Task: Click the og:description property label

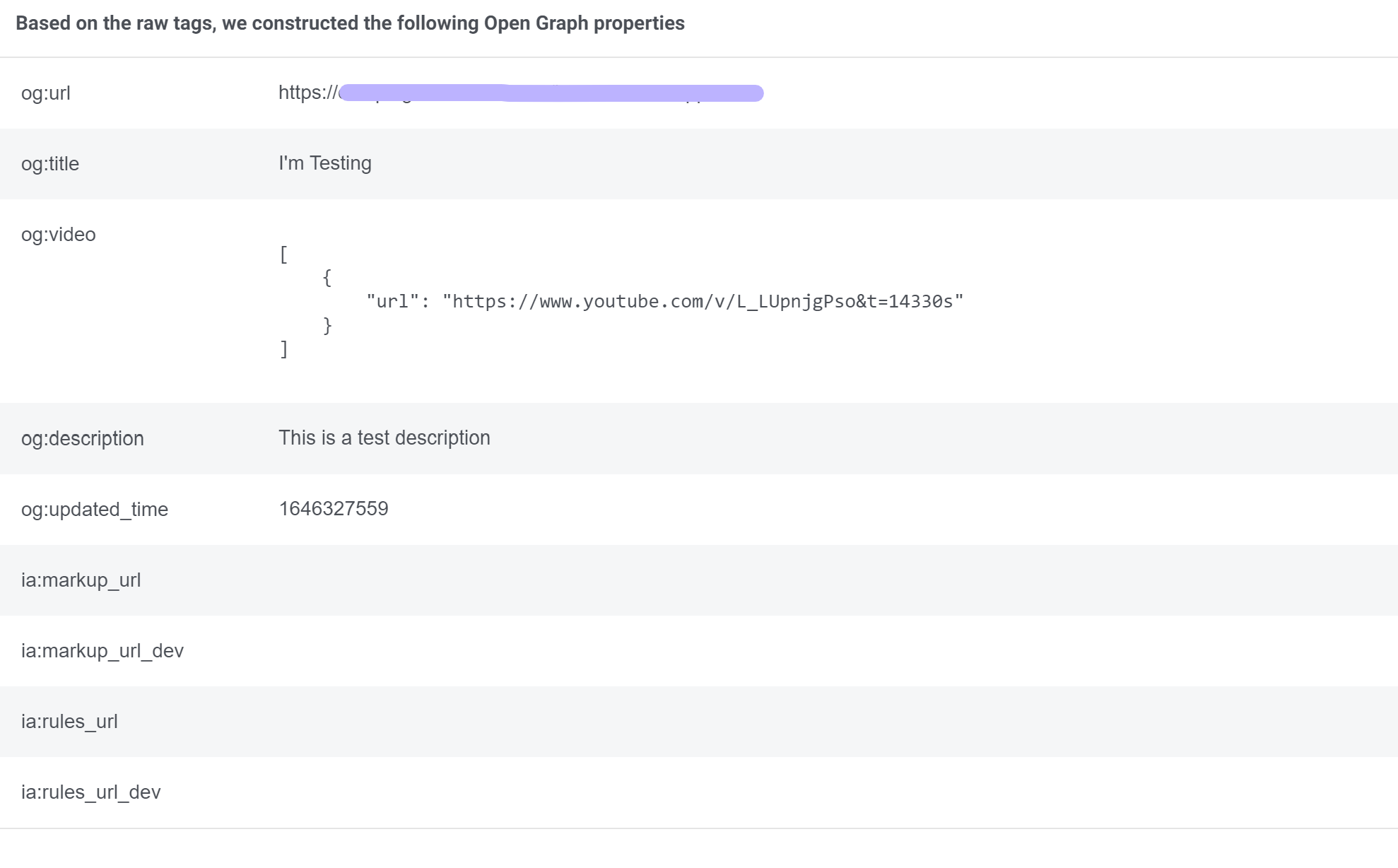Action: [83, 439]
